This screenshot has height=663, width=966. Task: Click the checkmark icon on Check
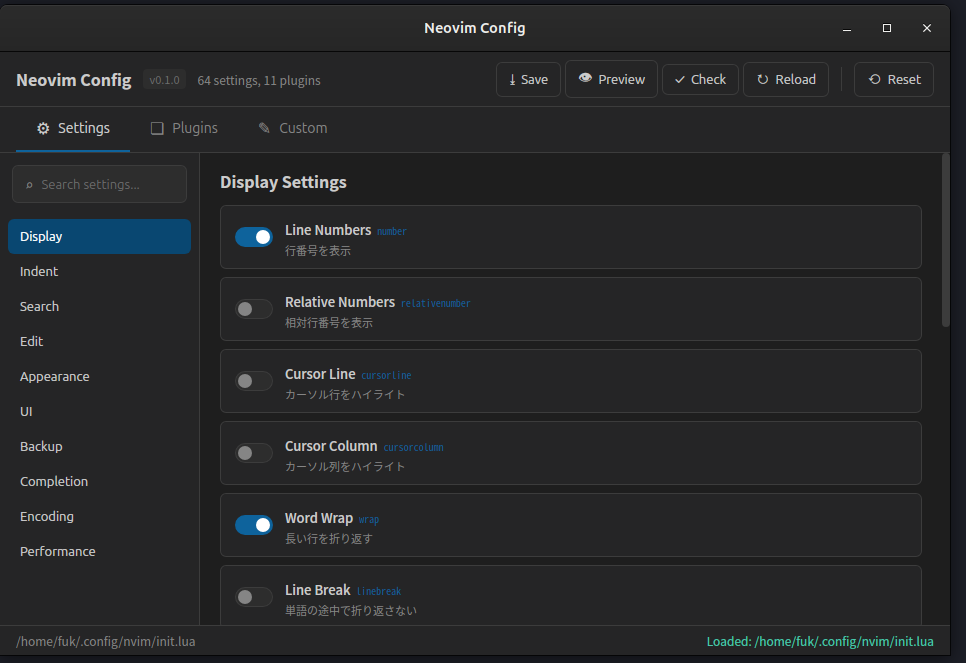[x=680, y=80]
